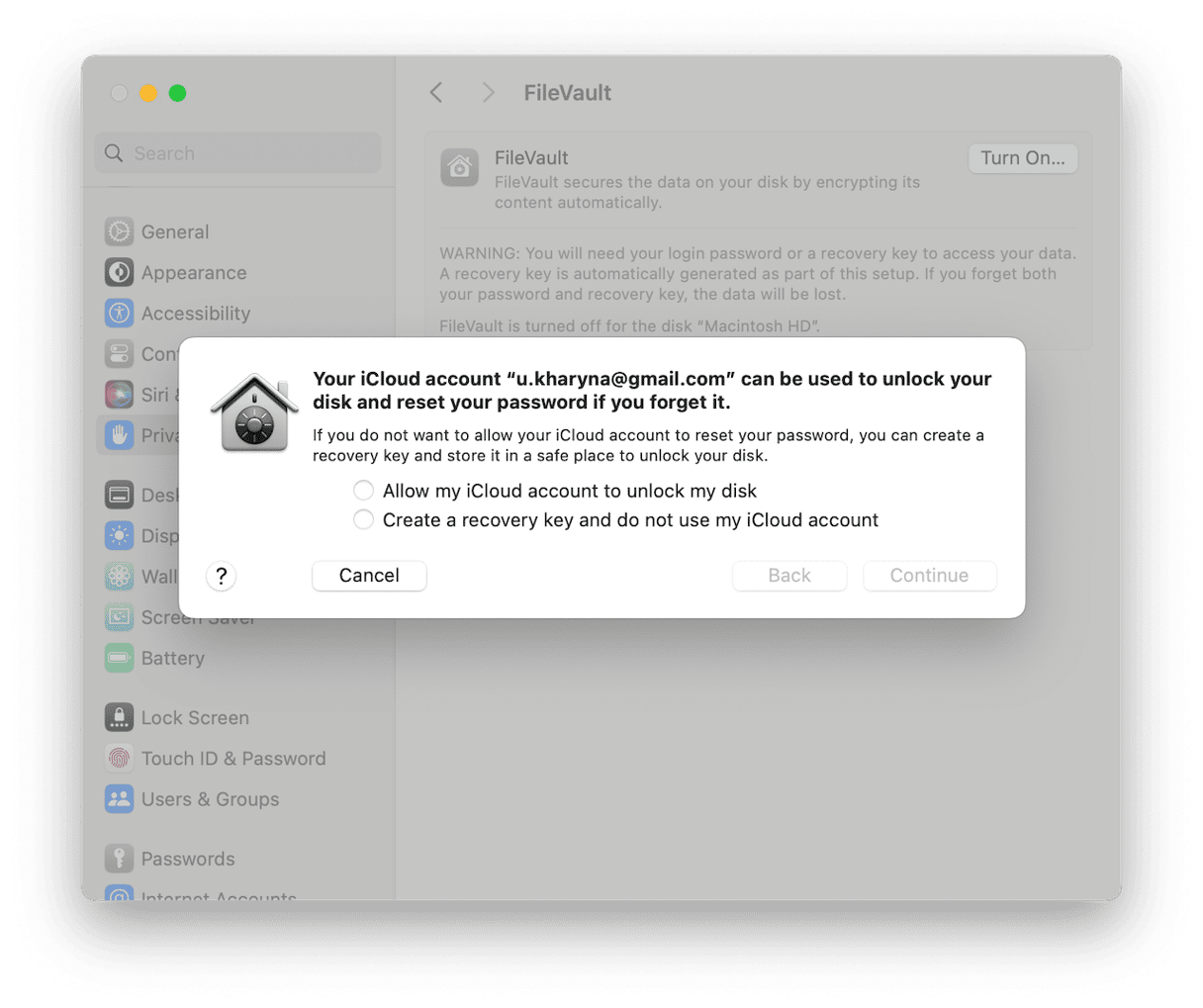
Task: Click the Lock Screen padlock icon
Action: tap(119, 718)
